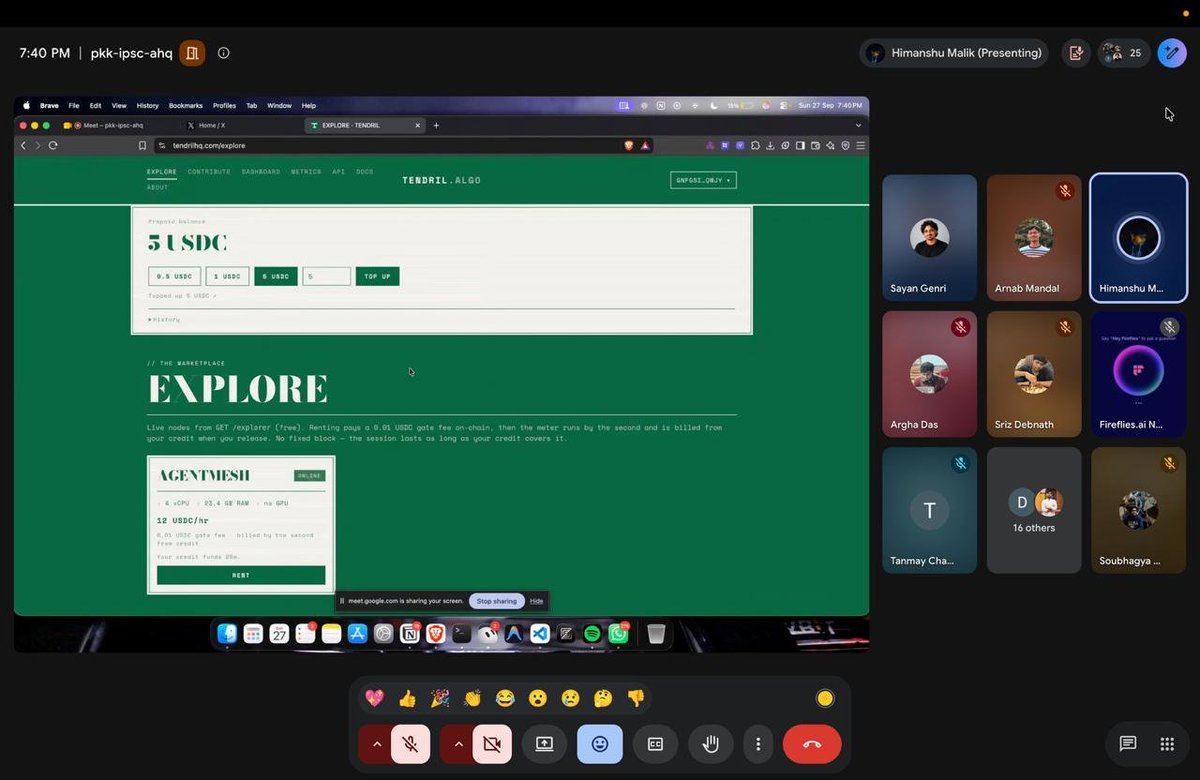Toggle closed captions
The width and height of the screenshot is (1200, 780).
[x=655, y=744]
